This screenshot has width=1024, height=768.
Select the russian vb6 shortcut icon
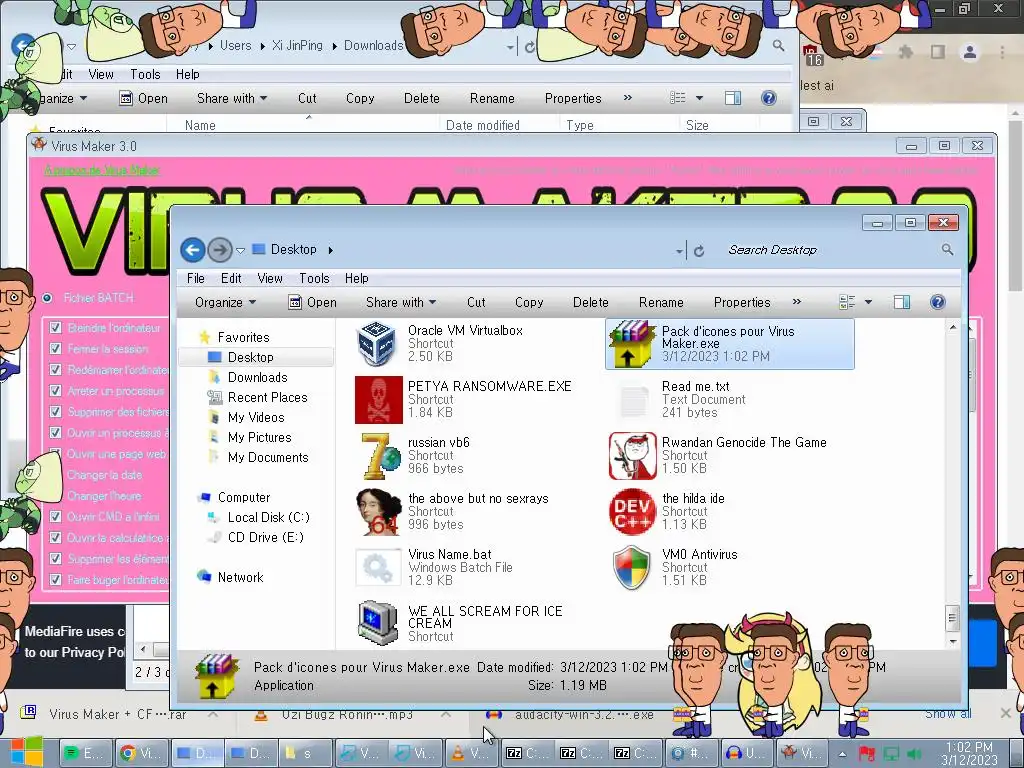tap(381, 456)
